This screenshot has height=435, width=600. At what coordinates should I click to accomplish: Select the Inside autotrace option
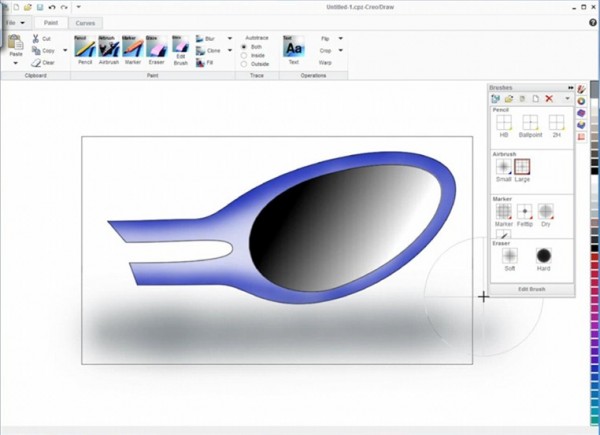pyautogui.click(x=244, y=55)
